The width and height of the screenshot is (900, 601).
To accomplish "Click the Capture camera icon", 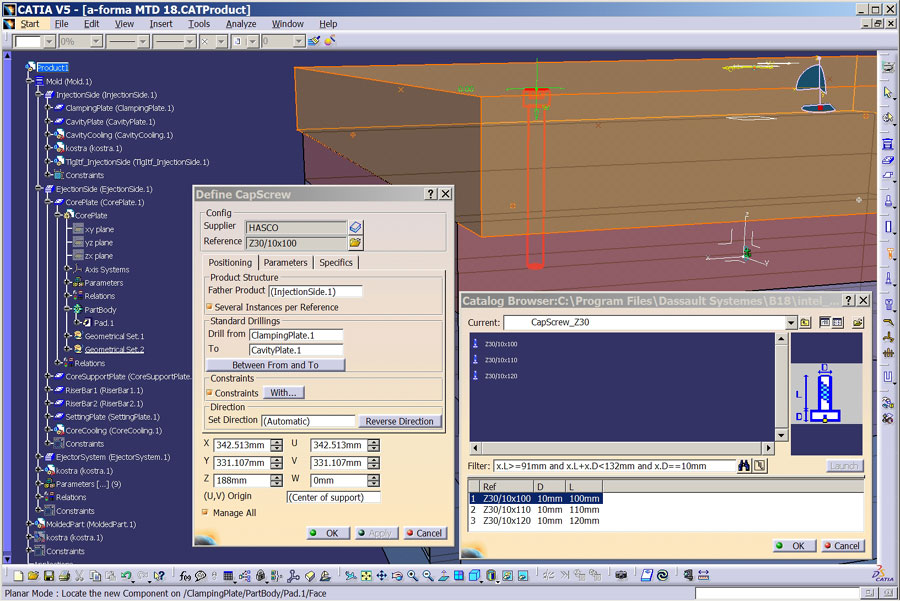I will (x=620, y=576).
